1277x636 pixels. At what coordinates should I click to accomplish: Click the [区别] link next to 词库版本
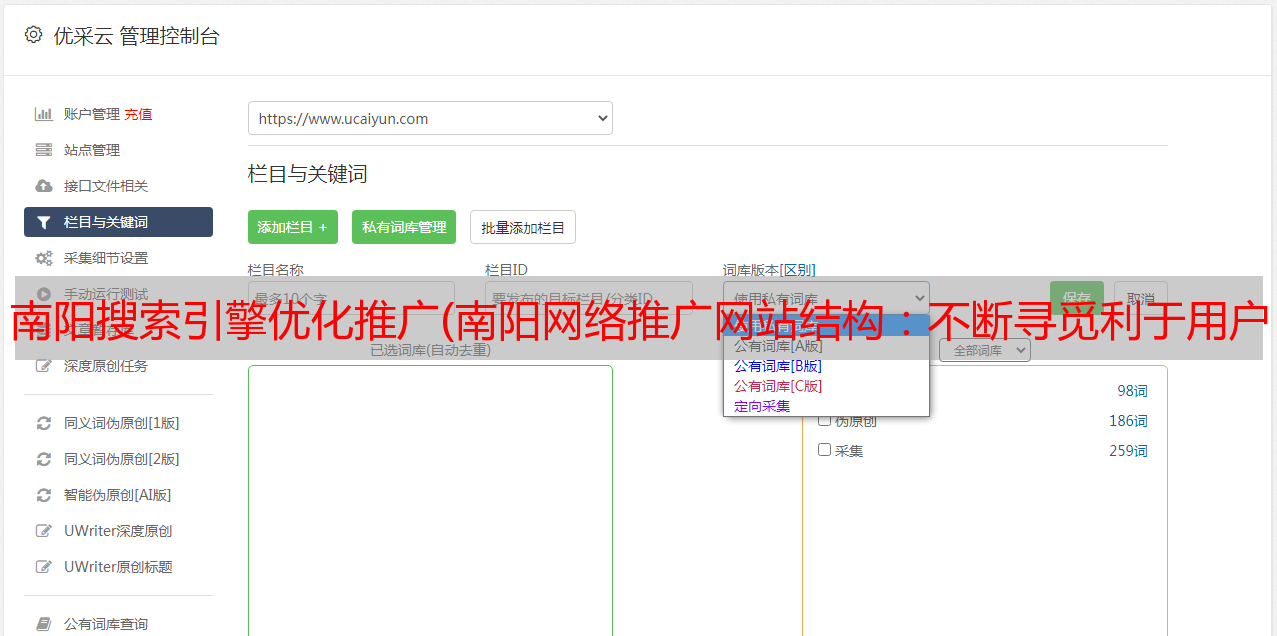point(798,270)
